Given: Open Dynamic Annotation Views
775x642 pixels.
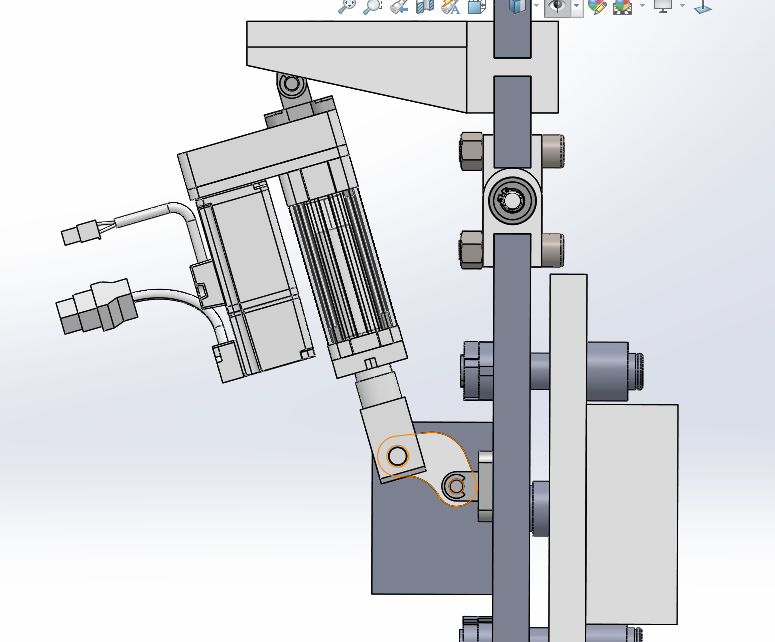Looking at the screenshot, I should click(449, 6).
